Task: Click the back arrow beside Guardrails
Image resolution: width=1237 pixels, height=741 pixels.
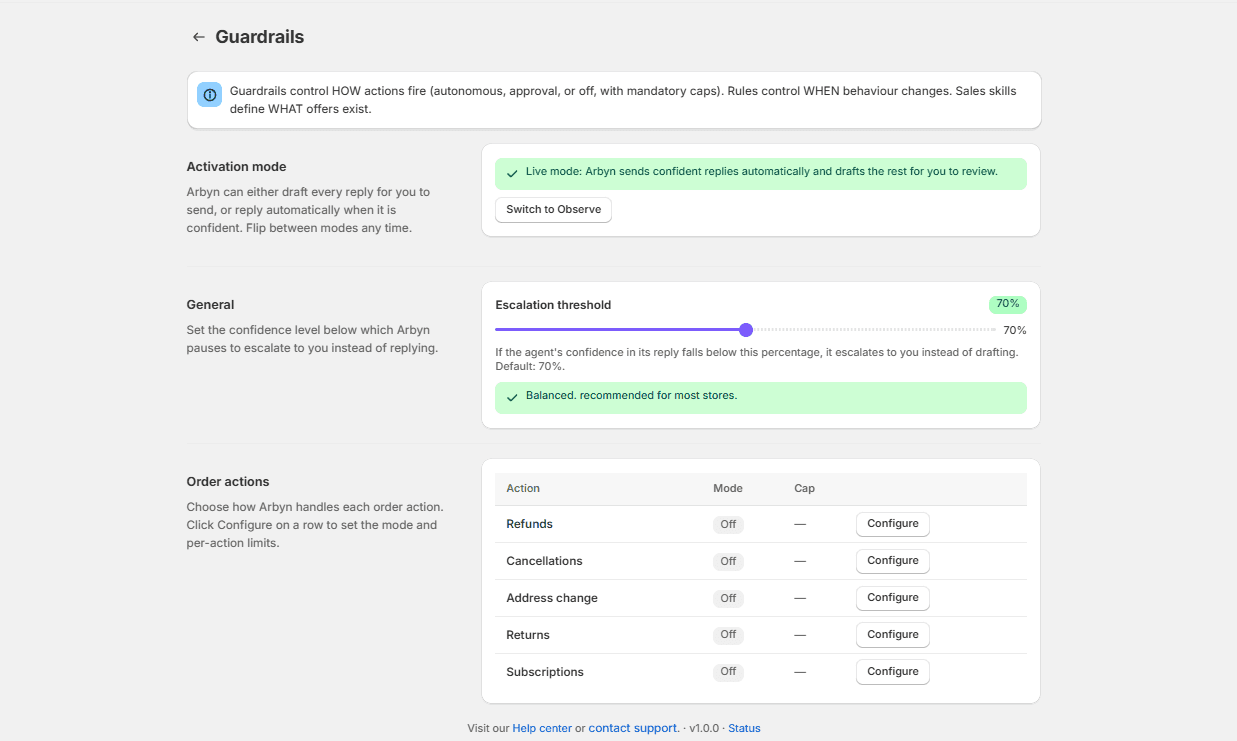Action: (x=198, y=37)
